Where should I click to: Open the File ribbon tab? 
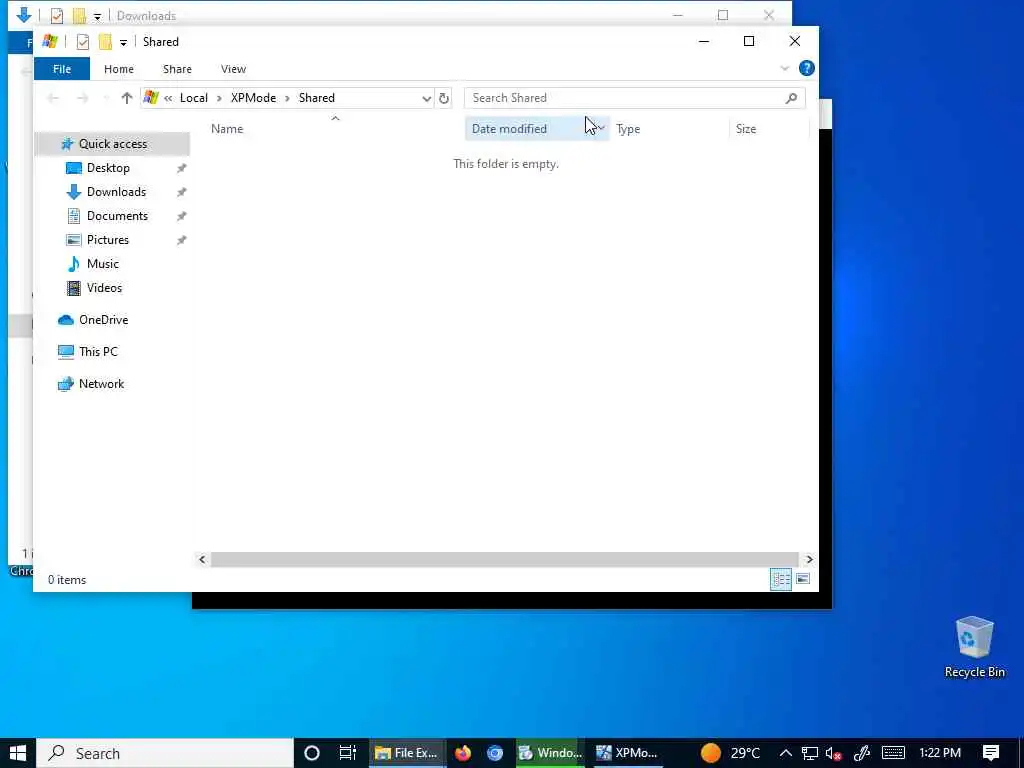[61, 69]
